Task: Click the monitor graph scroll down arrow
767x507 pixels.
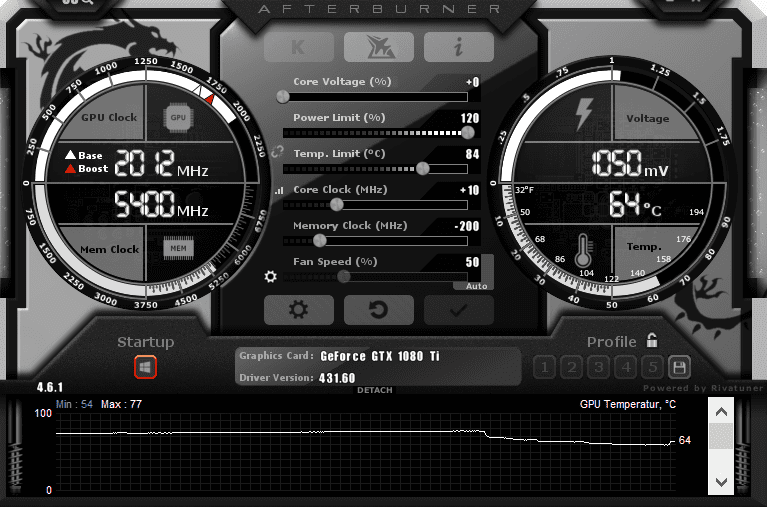Action: tap(721, 482)
